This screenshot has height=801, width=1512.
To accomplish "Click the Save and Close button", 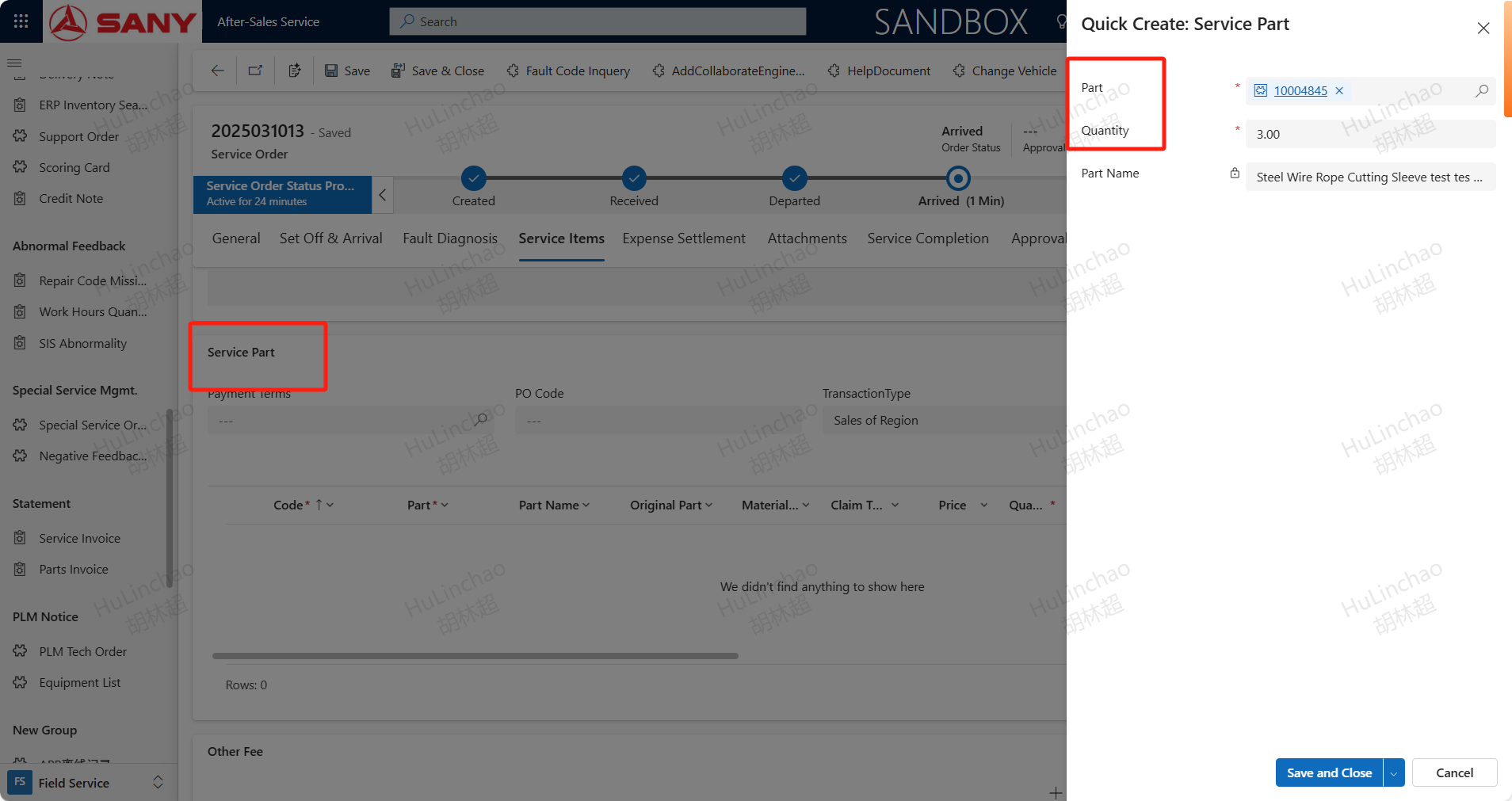I will point(1329,772).
